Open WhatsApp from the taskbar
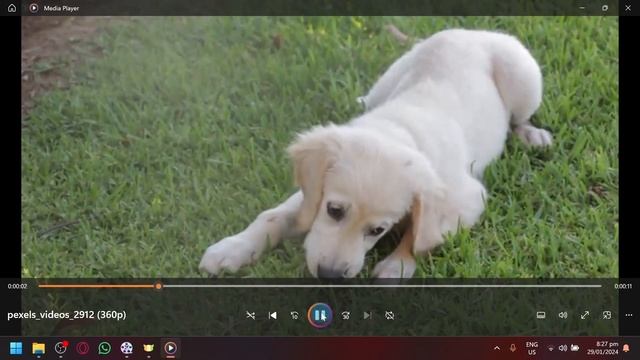 coord(104,348)
